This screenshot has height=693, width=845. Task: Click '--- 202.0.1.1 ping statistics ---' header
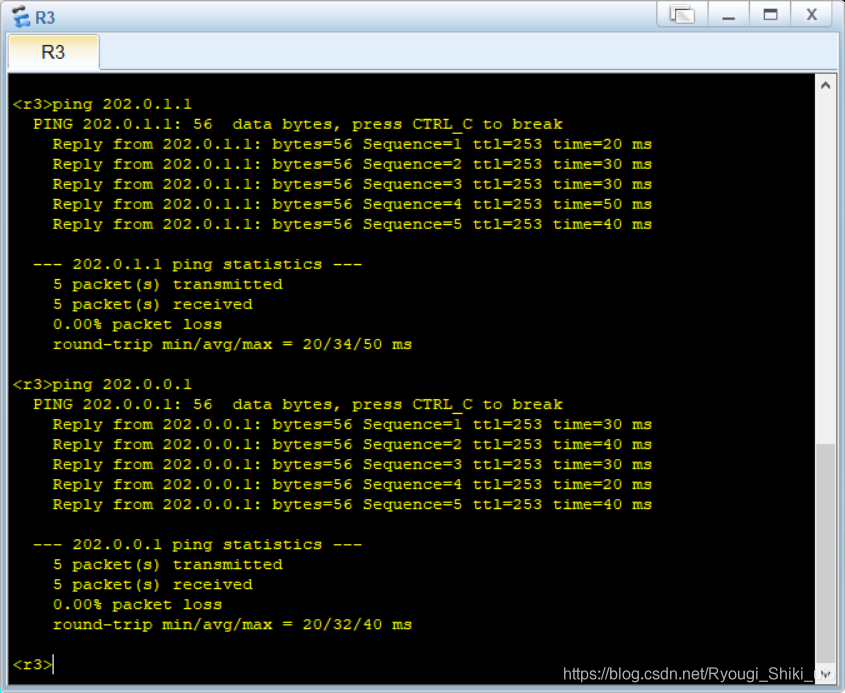pyautogui.click(x=197, y=264)
